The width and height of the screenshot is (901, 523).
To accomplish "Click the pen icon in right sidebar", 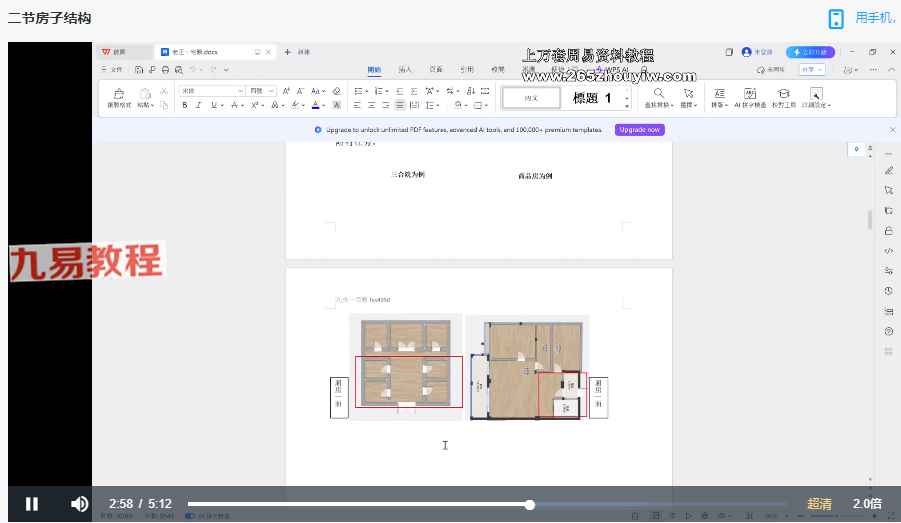I will [888, 171].
